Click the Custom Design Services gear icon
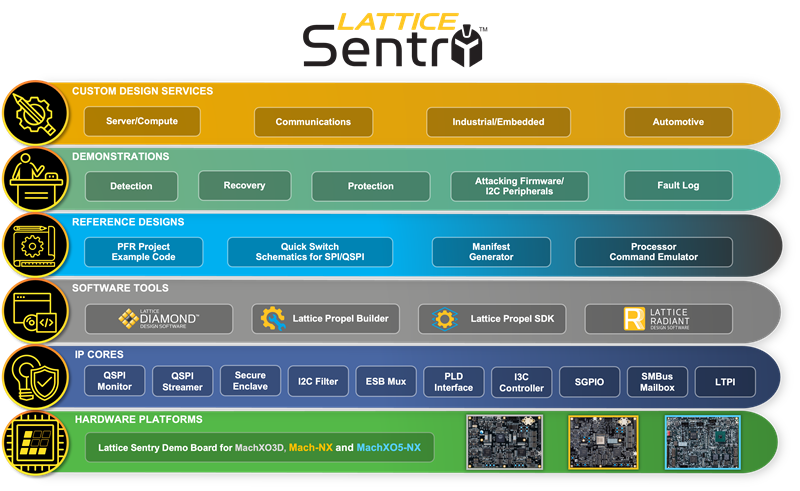This screenshot has height=491, width=800. coord(33,114)
